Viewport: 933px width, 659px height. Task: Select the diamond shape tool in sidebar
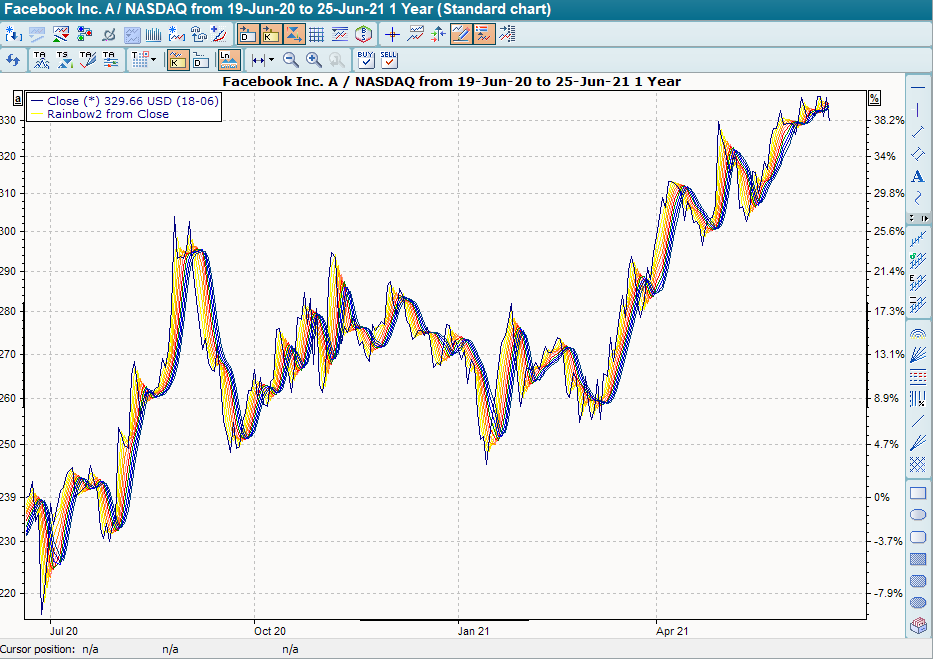pyautogui.click(x=917, y=154)
